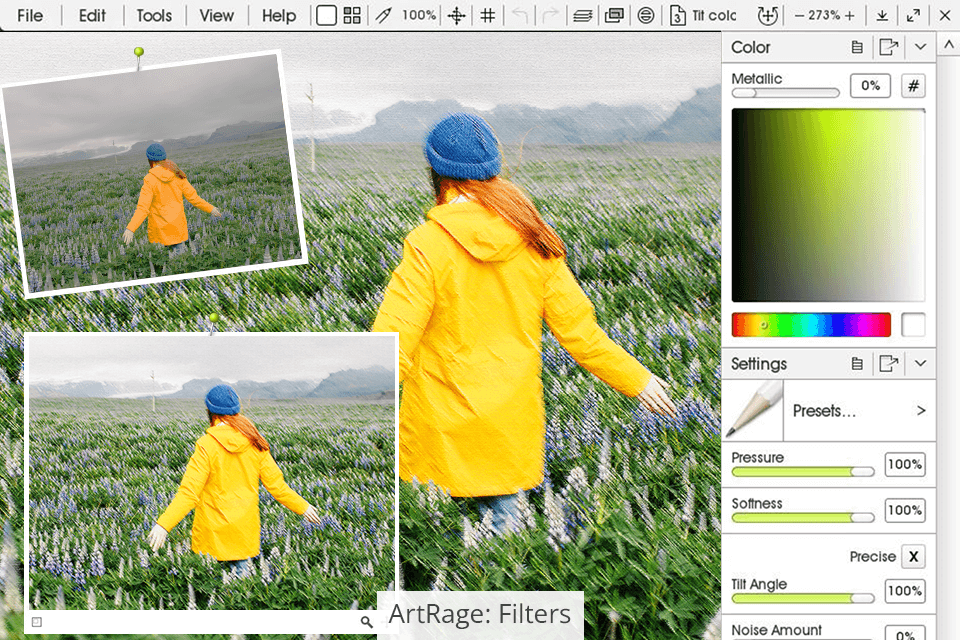Click the green pin on the upper reference photo
The image size is (960, 640).
point(139,53)
